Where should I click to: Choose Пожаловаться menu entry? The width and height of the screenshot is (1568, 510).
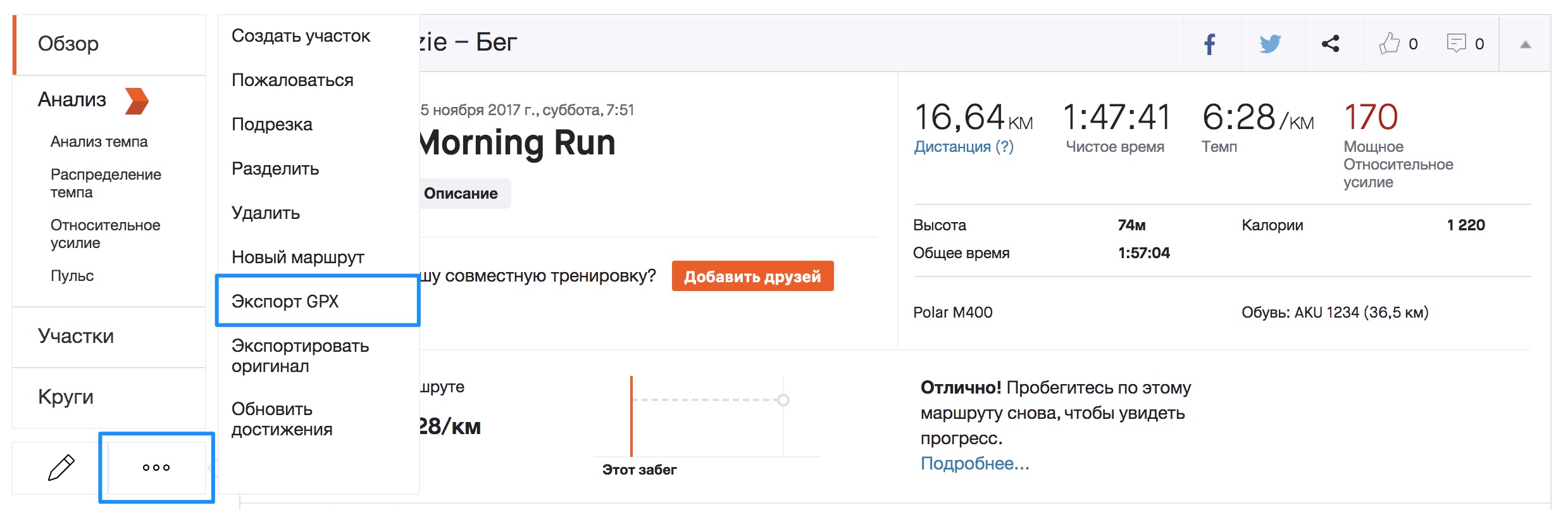coord(292,80)
